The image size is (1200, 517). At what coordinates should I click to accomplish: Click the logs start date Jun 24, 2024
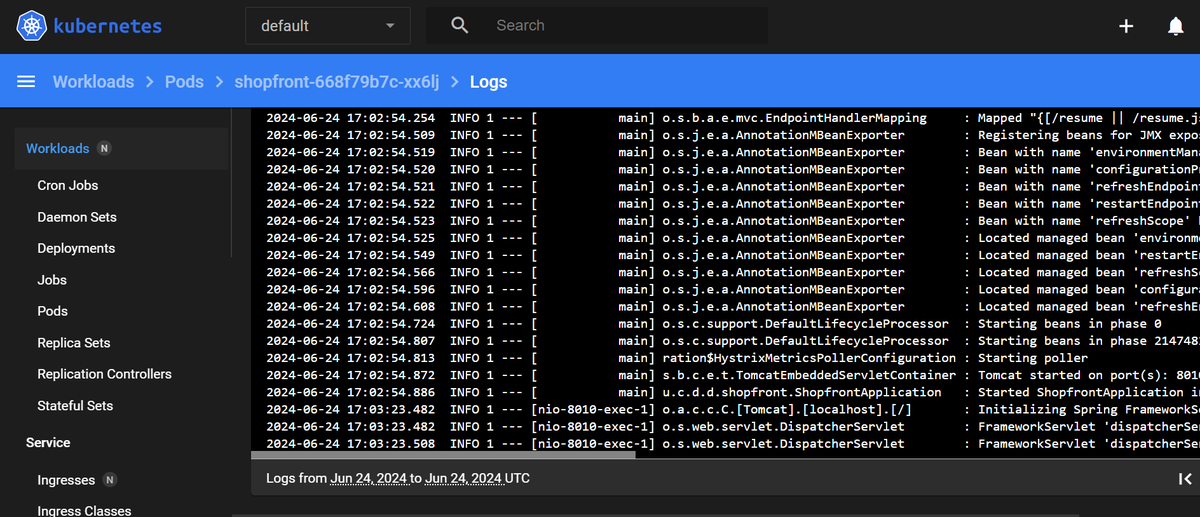tap(369, 478)
